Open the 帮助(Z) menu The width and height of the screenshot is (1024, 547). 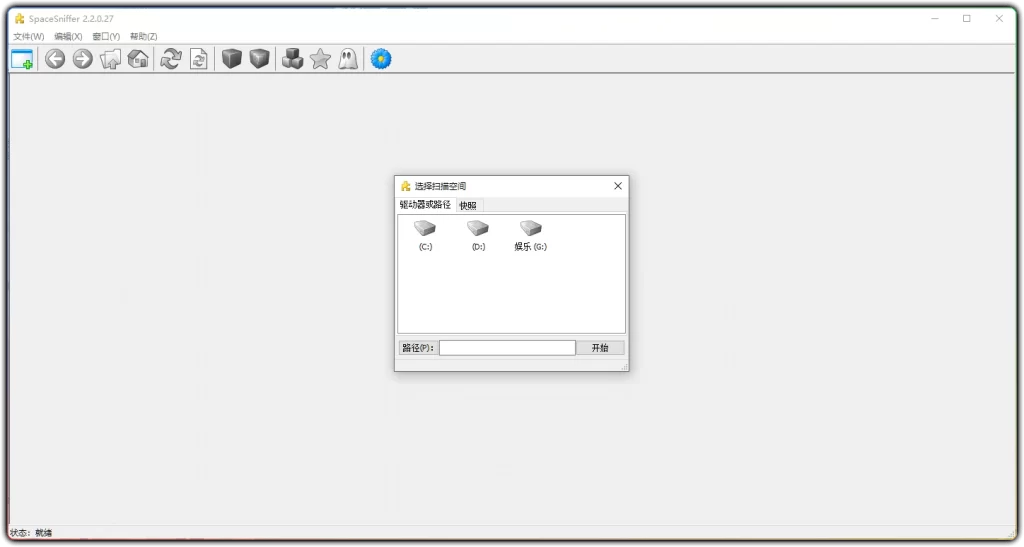(x=144, y=37)
